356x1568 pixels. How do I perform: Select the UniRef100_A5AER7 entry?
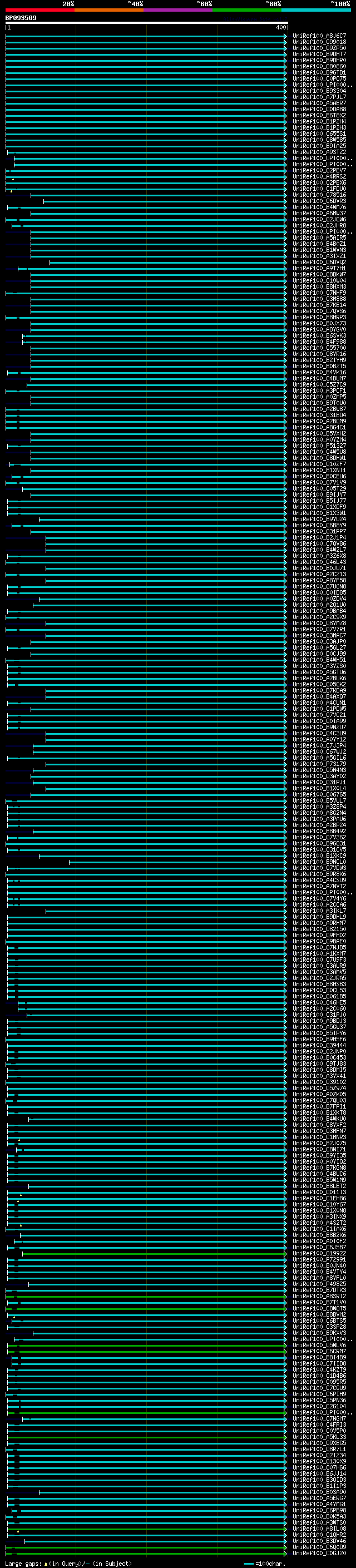[319, 103]
